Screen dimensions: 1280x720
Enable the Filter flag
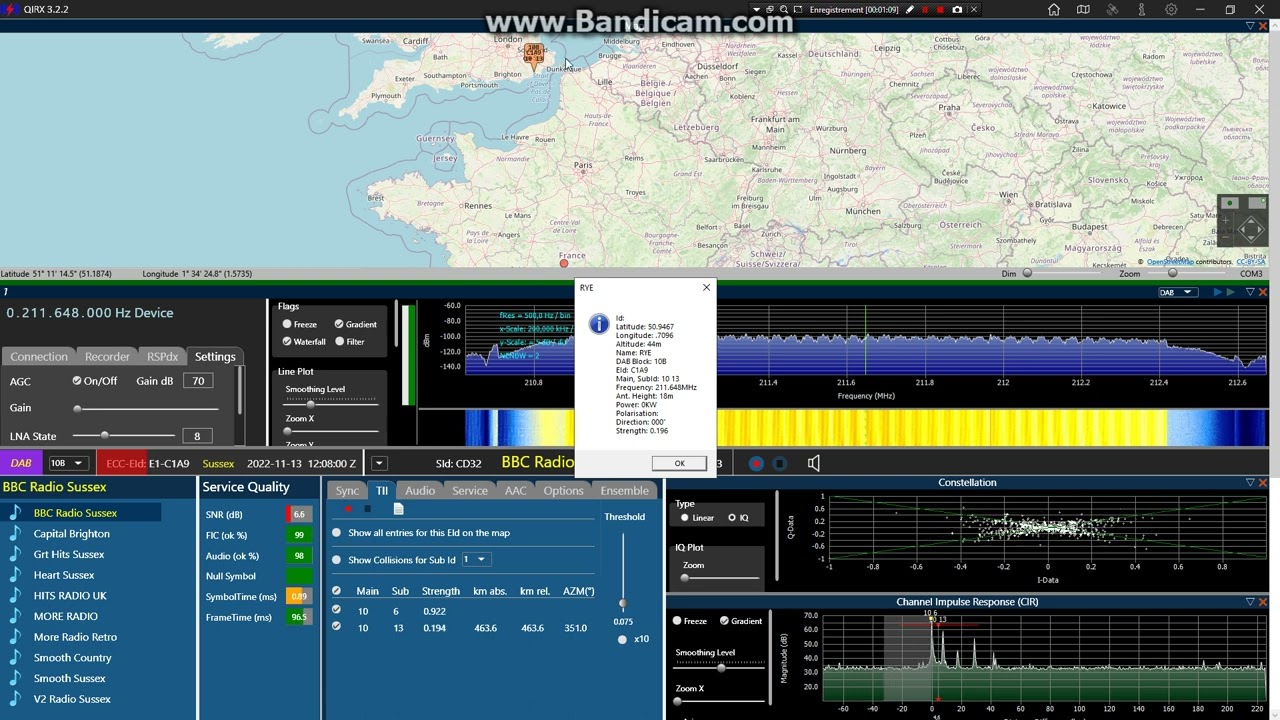339,341
